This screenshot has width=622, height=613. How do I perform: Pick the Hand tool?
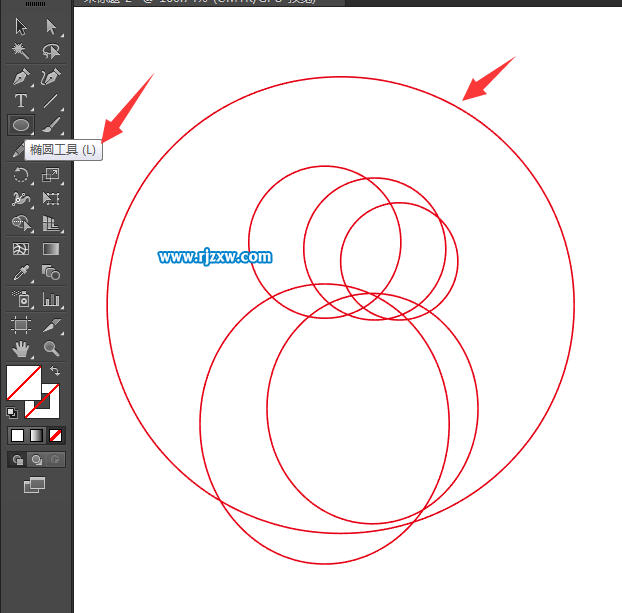21,349
